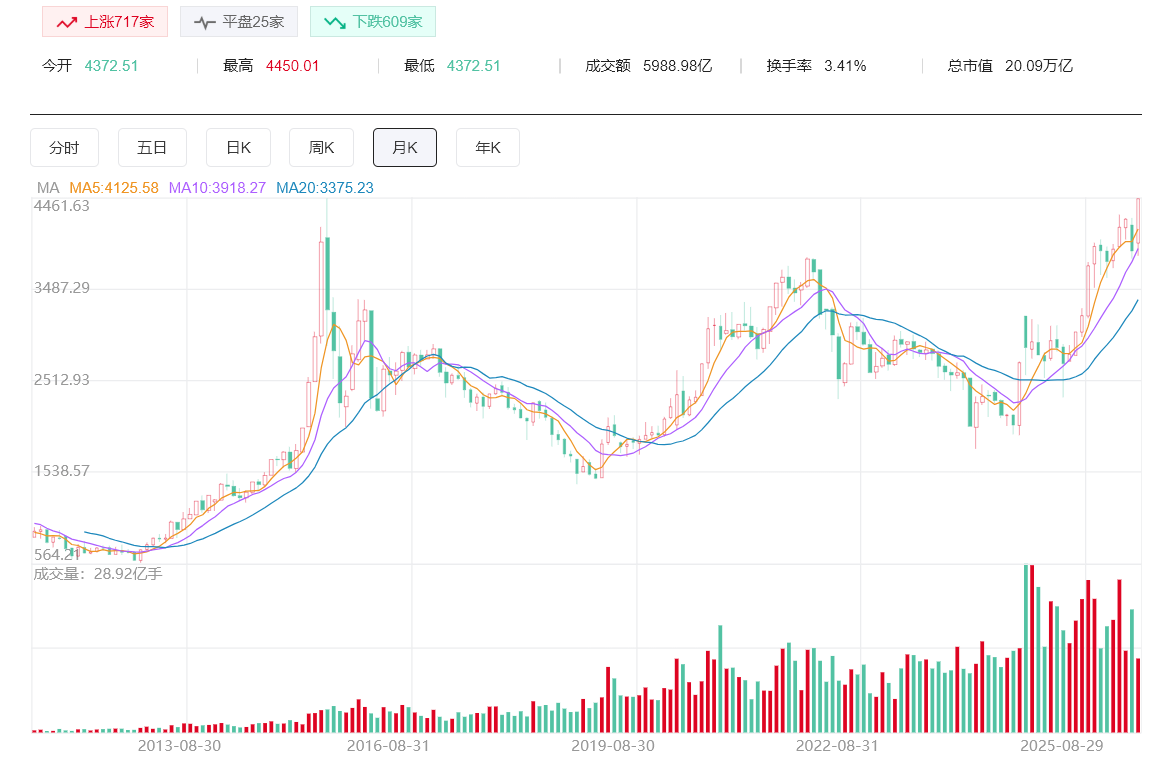Click the orange MA5:4125.58 legend label
The width and height of the screenshot is (1155, 773).
pos(114,188)
